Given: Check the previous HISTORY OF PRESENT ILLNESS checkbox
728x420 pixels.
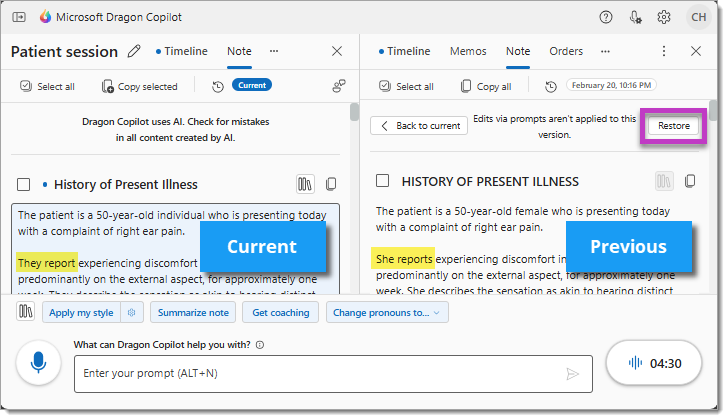Looking at the screenshot, I should [x=382, y=181].
